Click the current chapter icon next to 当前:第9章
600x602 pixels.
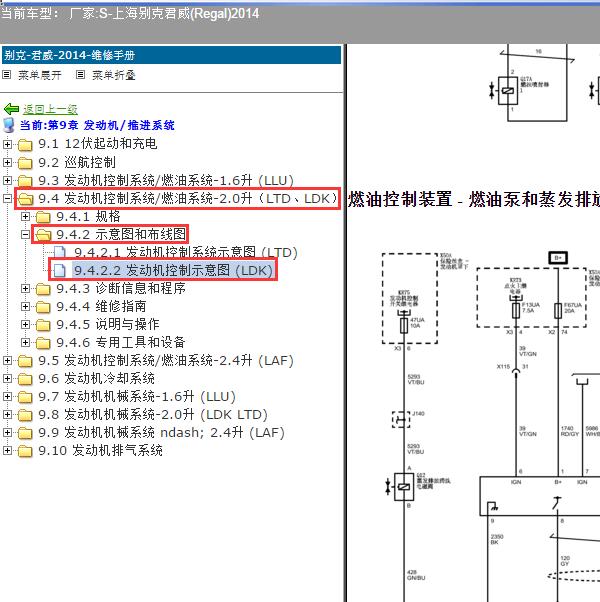[9, 126]
